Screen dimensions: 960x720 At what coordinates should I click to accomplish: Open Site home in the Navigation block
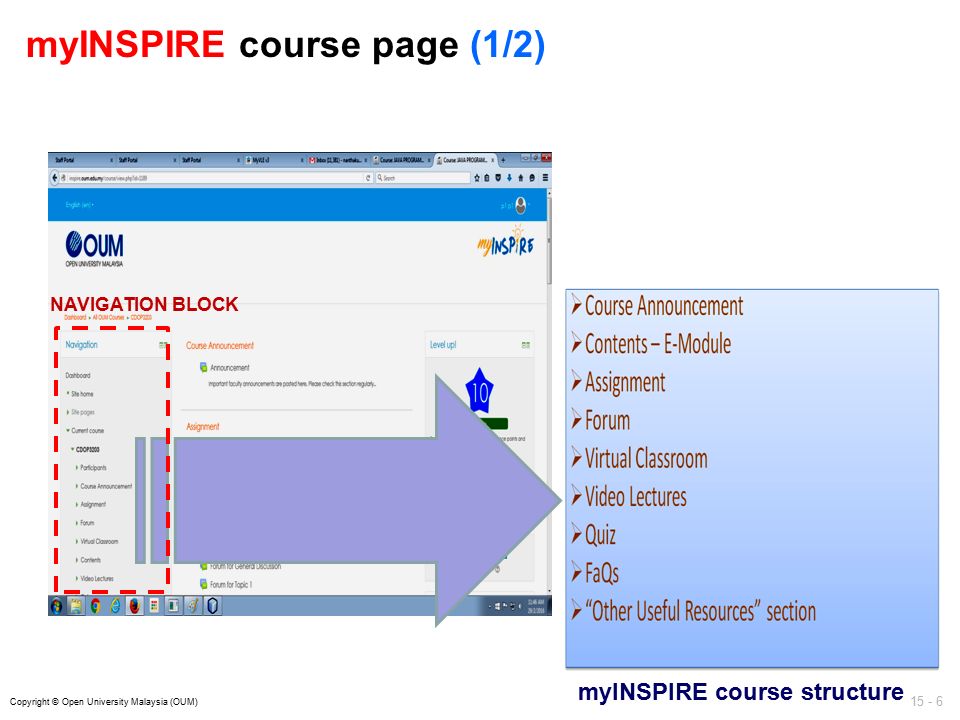point(82,394)
